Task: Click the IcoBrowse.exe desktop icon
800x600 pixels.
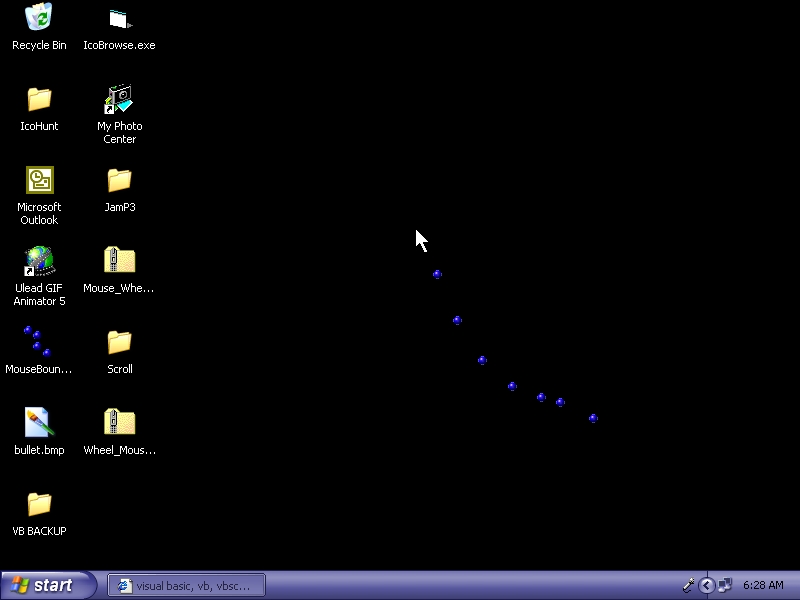Action: coord(119,18)
